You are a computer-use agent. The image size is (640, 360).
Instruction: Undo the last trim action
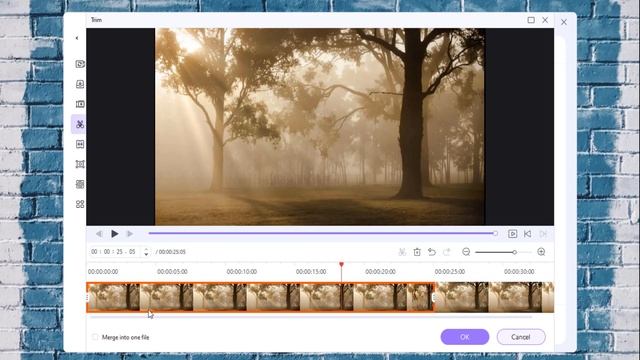pos(432,252)
